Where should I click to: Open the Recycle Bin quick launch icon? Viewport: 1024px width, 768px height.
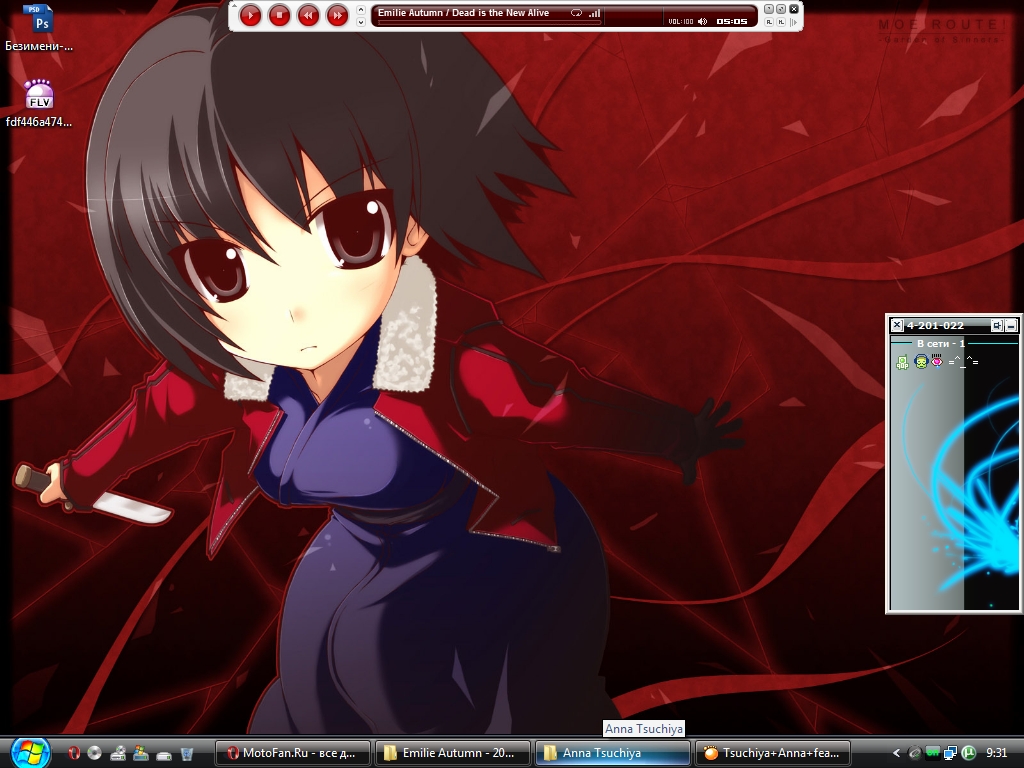click(186, 754)
